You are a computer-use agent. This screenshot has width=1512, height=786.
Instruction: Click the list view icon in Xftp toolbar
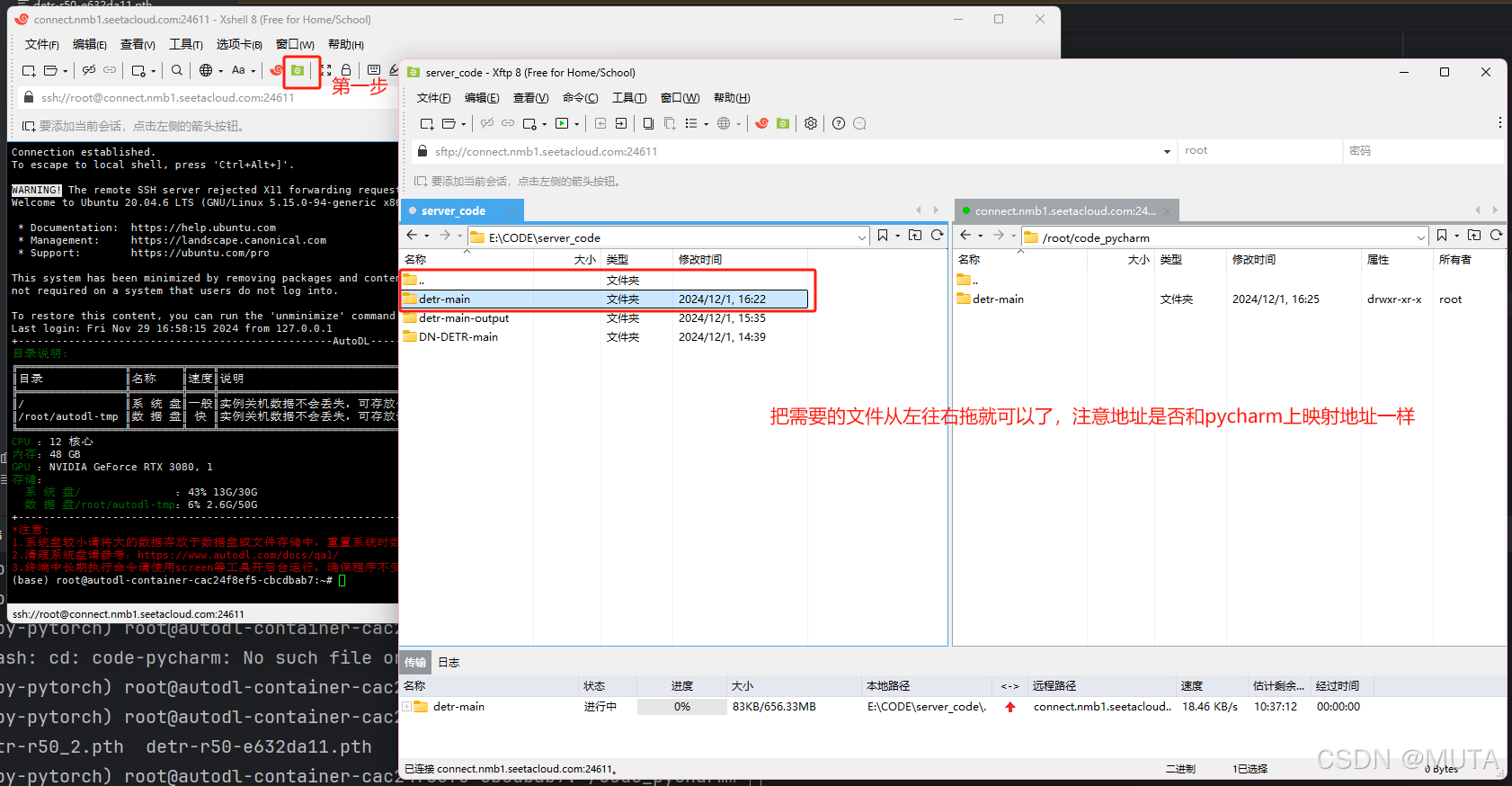691,123
